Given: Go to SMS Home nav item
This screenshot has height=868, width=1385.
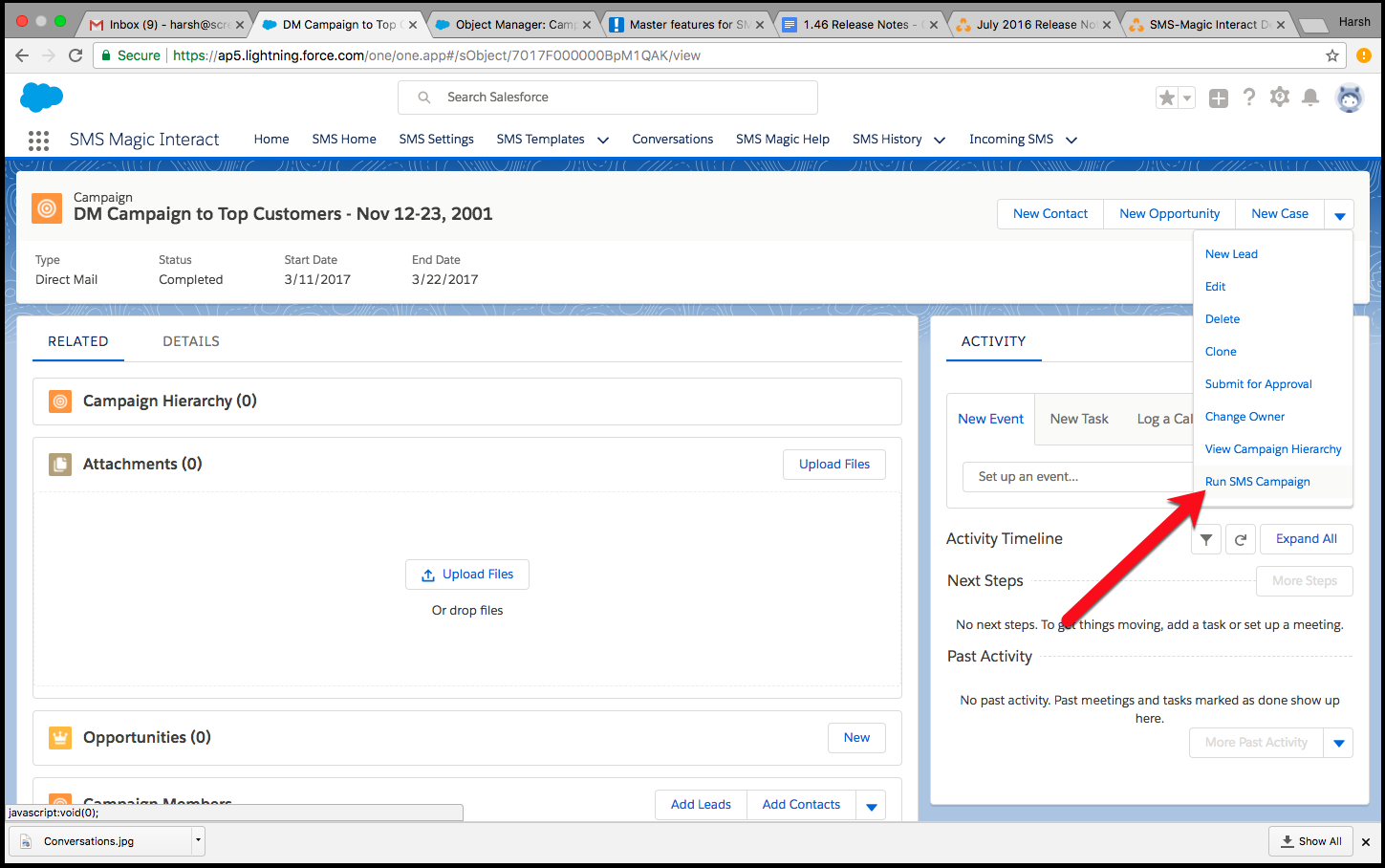Looking at the screenshot, I should [x=344, y=140].
